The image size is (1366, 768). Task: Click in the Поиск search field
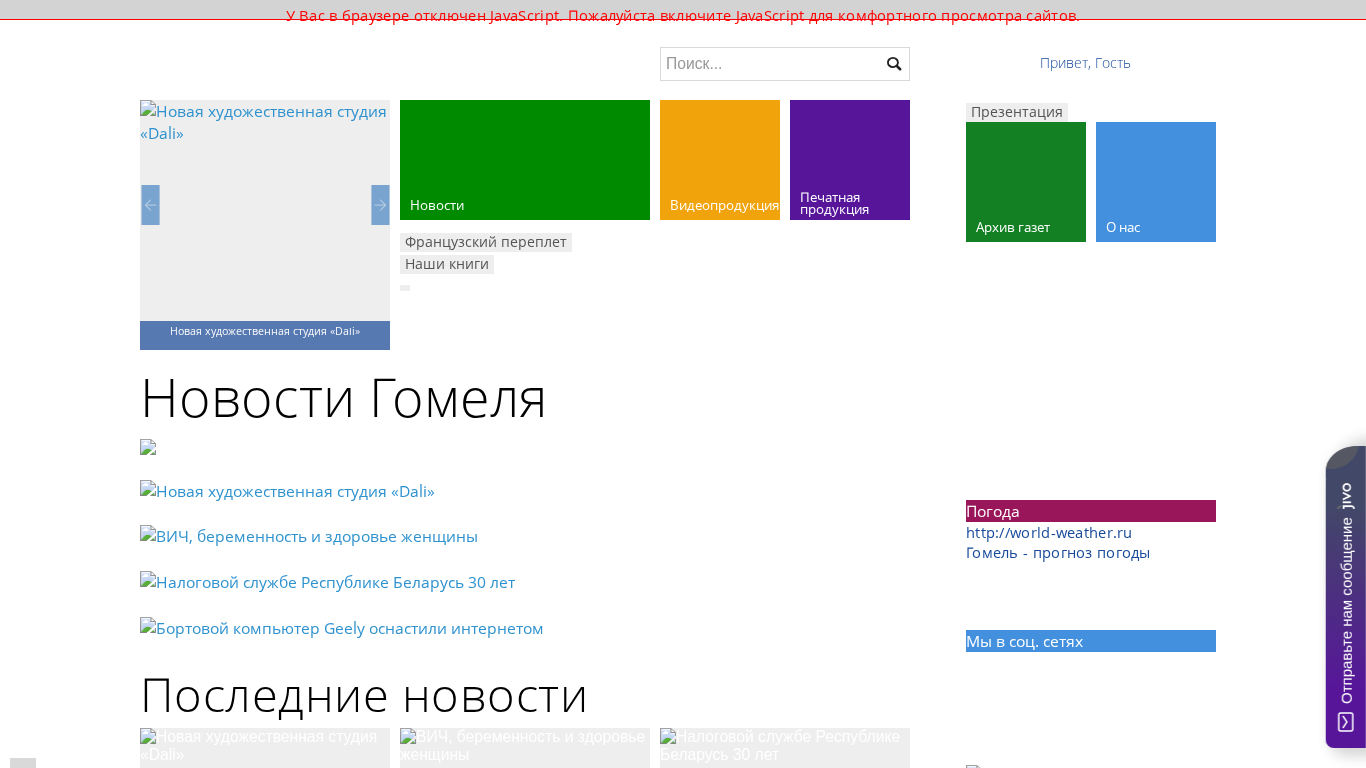pos(770,64)
